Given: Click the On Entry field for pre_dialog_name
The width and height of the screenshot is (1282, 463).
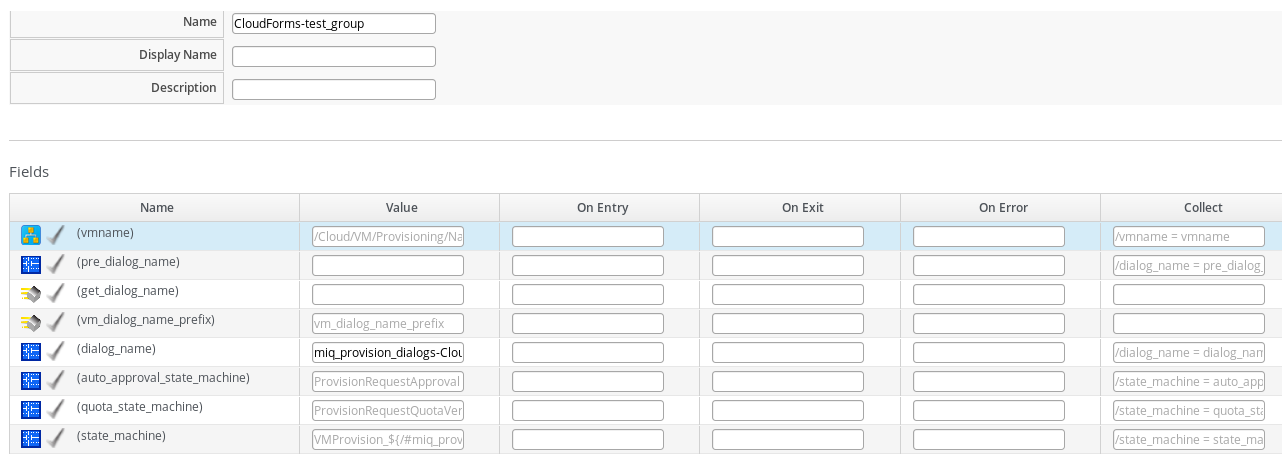Looking at the screenshot, I should point(588,266).
